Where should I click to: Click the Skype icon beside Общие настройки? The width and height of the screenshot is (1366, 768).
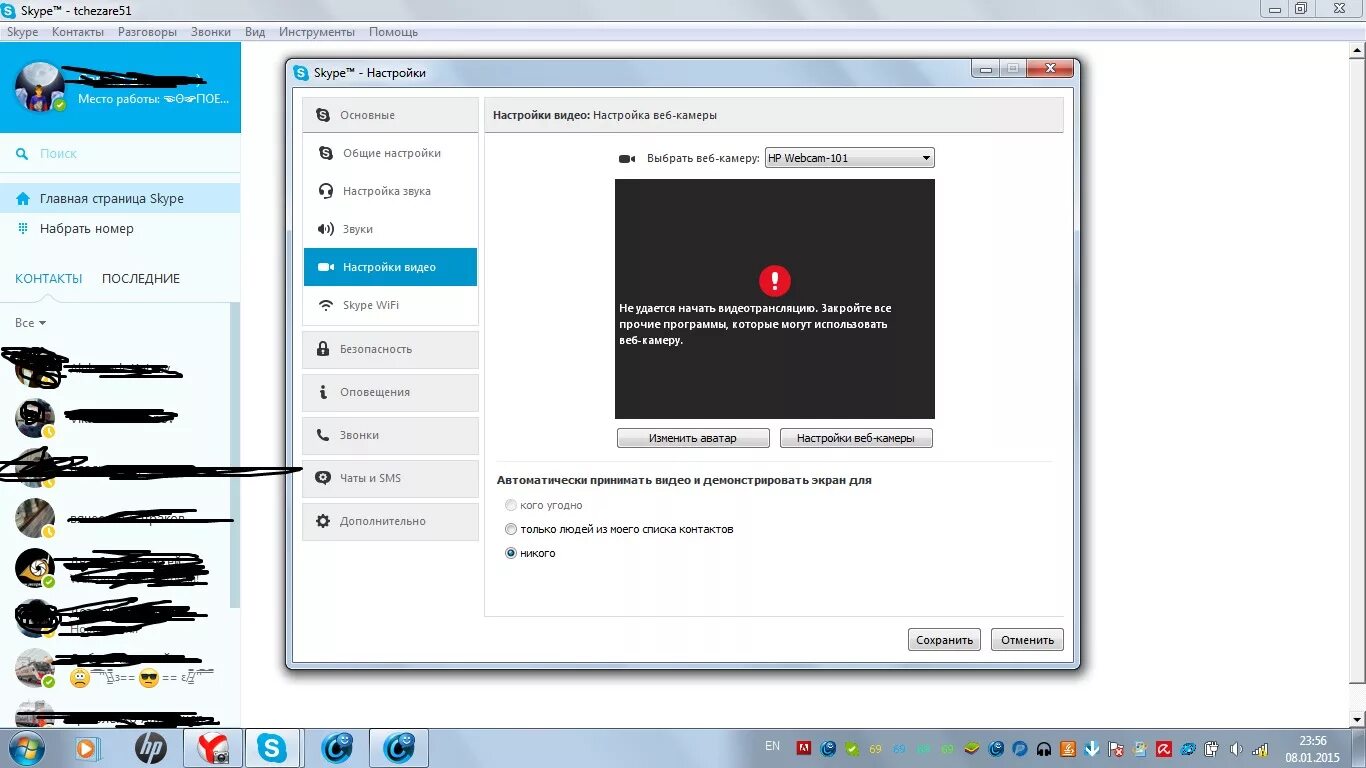(x=326, y=153)
